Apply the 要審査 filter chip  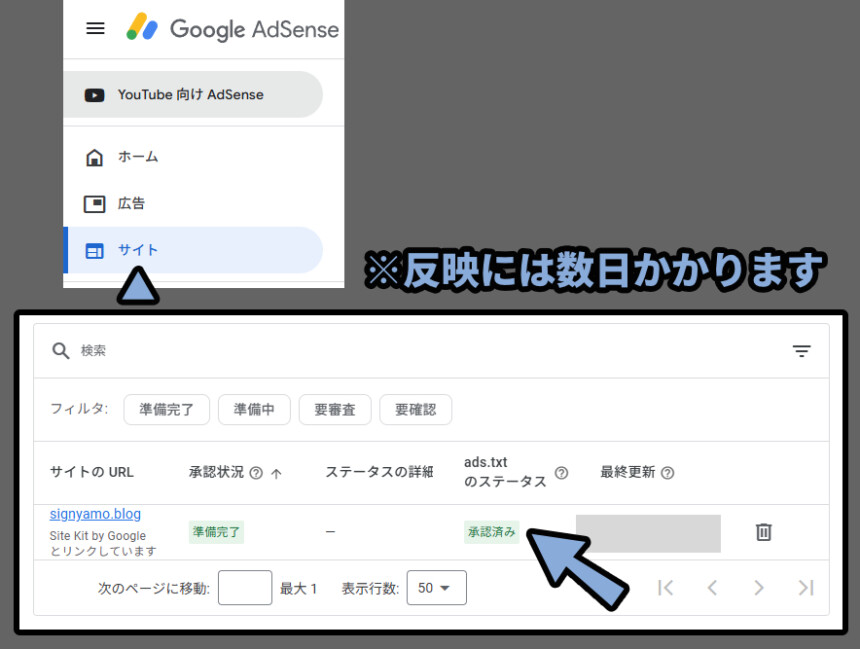(335, 409)
